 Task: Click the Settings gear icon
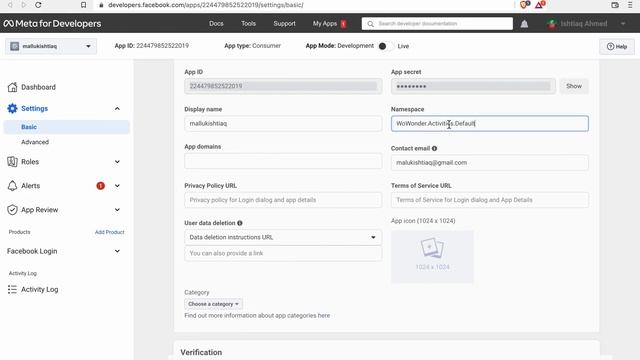point(12,108)
